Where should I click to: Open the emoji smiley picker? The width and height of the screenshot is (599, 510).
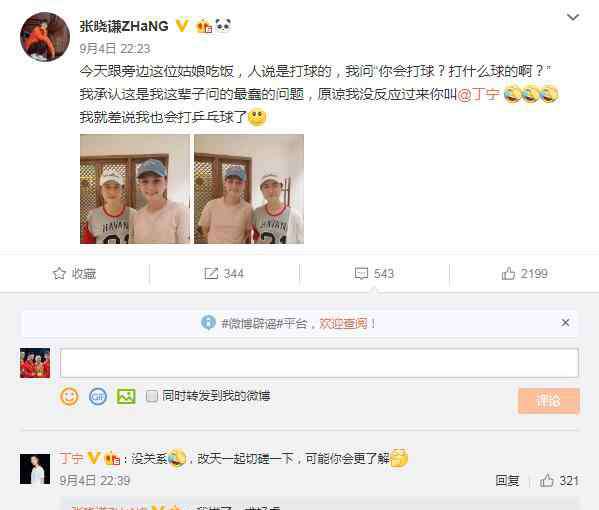pos(69,396)
